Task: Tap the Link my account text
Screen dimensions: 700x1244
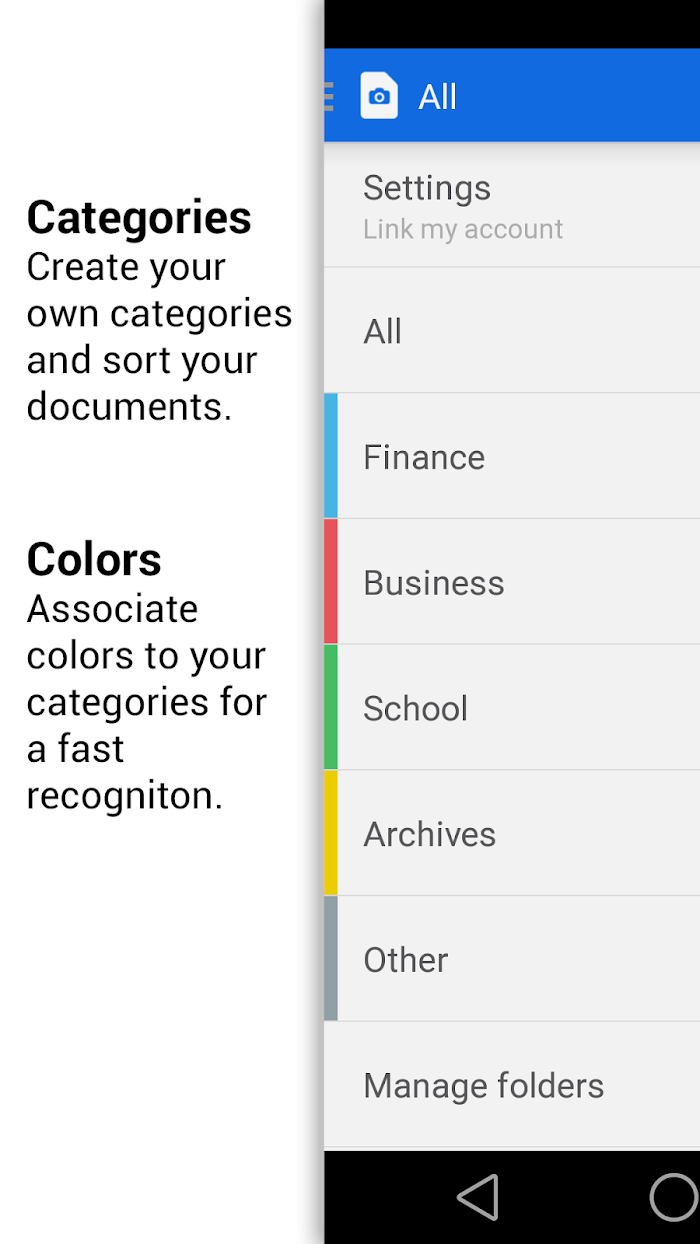Action: (463, 229)
